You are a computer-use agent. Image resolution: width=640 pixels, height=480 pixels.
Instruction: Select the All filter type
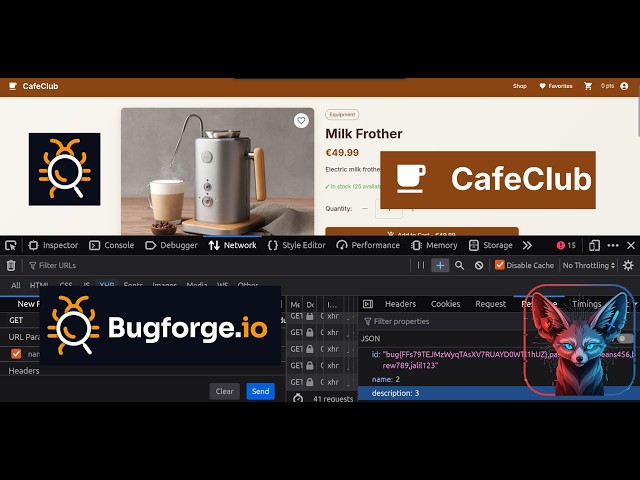[16, 285]
